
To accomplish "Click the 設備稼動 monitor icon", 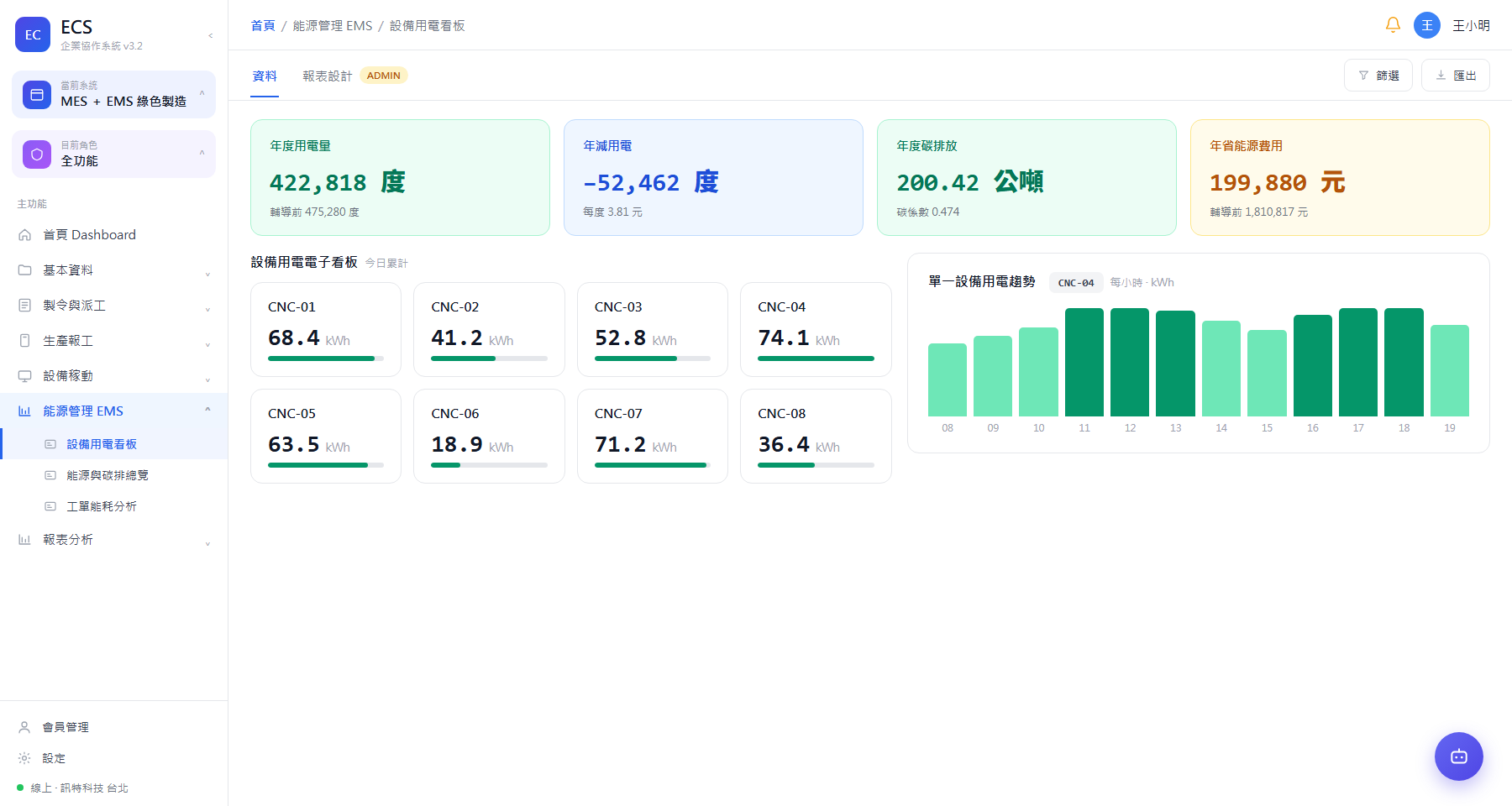I will [x=25, y=376].
